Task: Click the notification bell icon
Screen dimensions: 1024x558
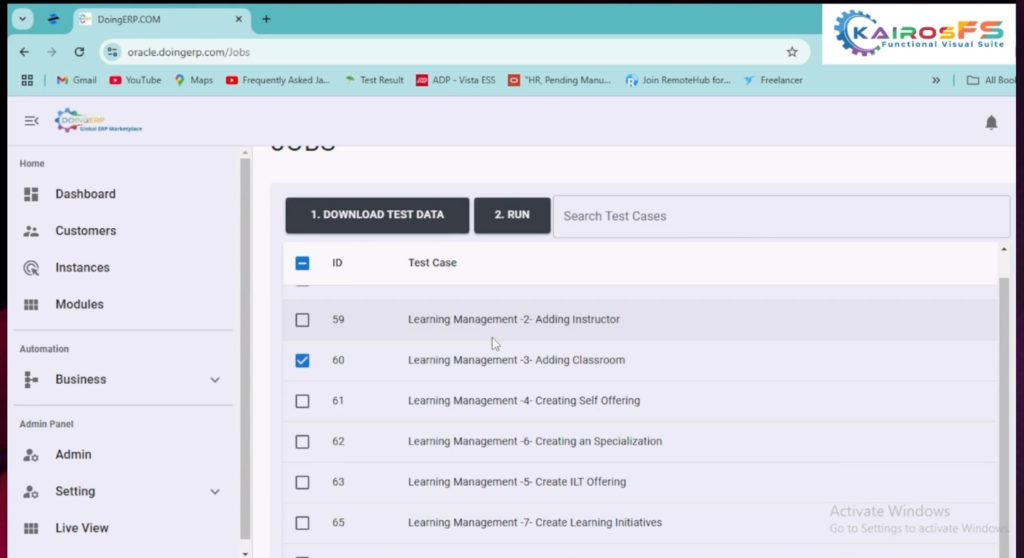Action: 991,122
